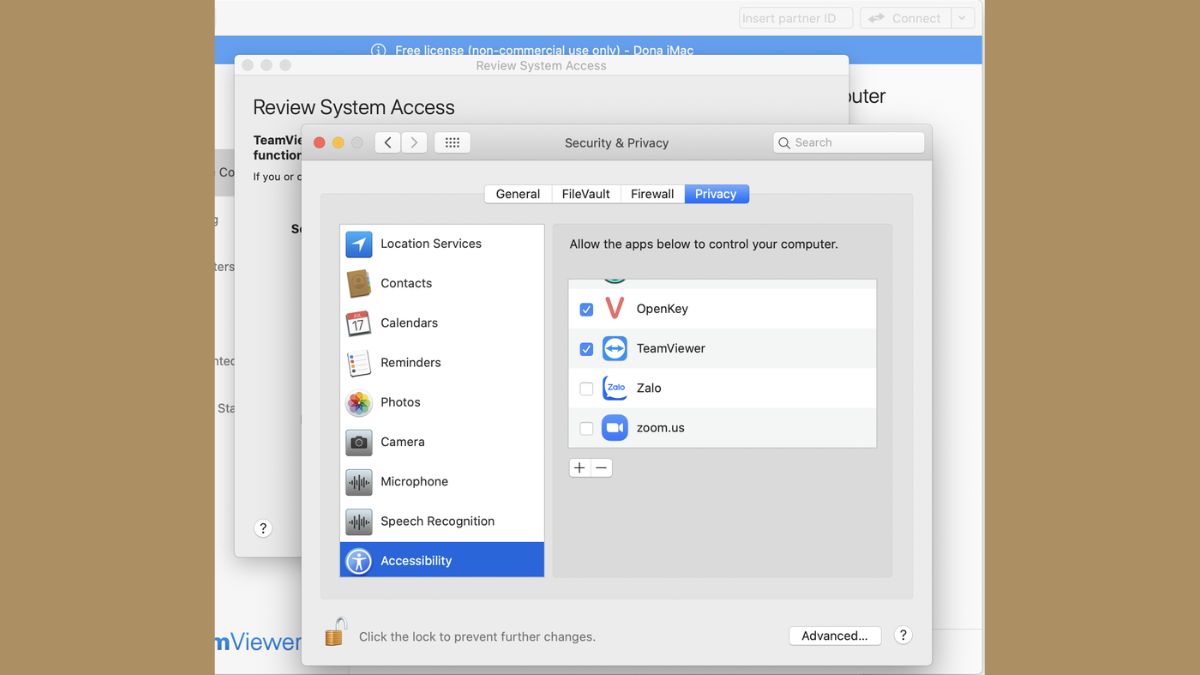Select Microphone in the privacy list
Screen dimensions: 1200x675
click(x=442, y=482)
